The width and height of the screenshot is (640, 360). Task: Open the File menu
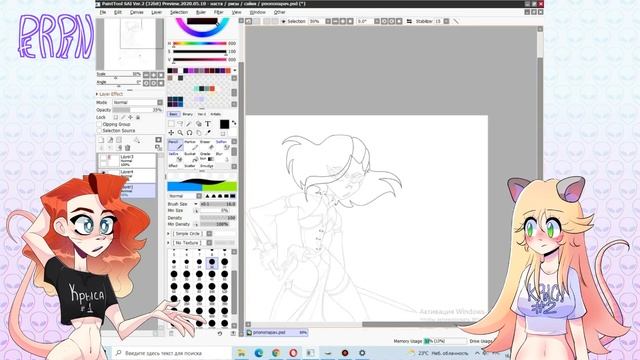(103, 12)
